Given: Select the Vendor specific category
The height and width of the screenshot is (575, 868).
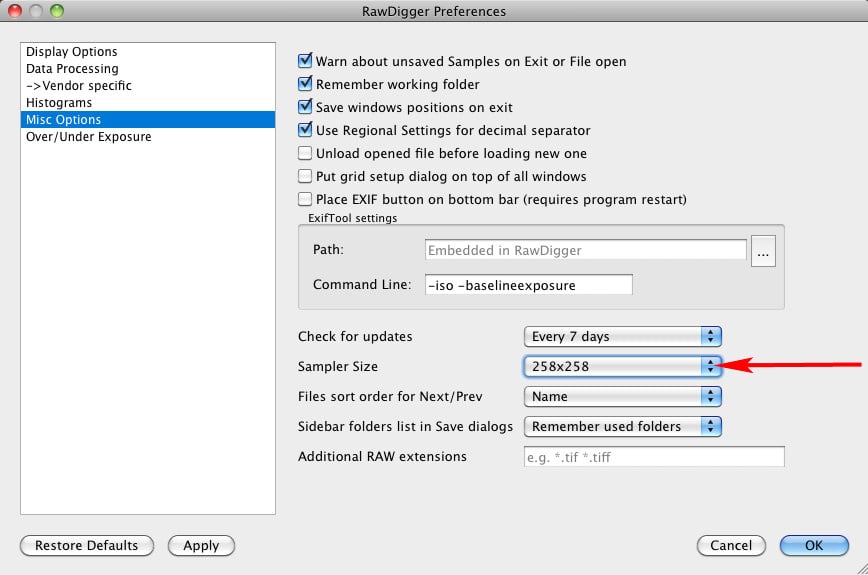Looking at the screenshot, I should coord(148,86).
